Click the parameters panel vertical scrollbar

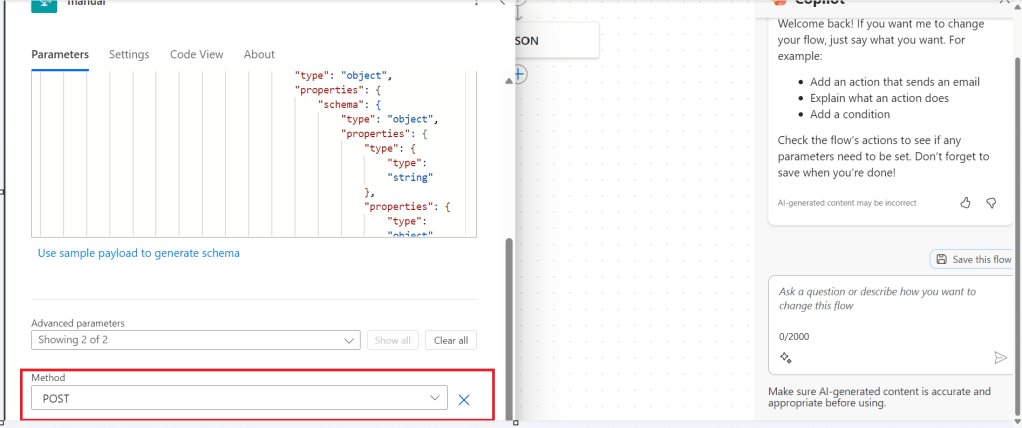click(x=509, y=320)
